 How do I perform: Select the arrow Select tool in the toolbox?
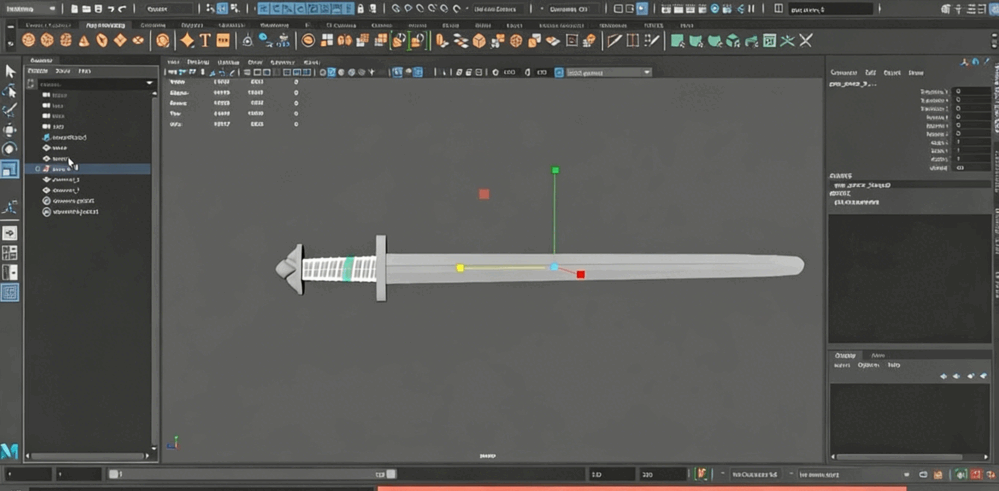(x=10, y=71)
